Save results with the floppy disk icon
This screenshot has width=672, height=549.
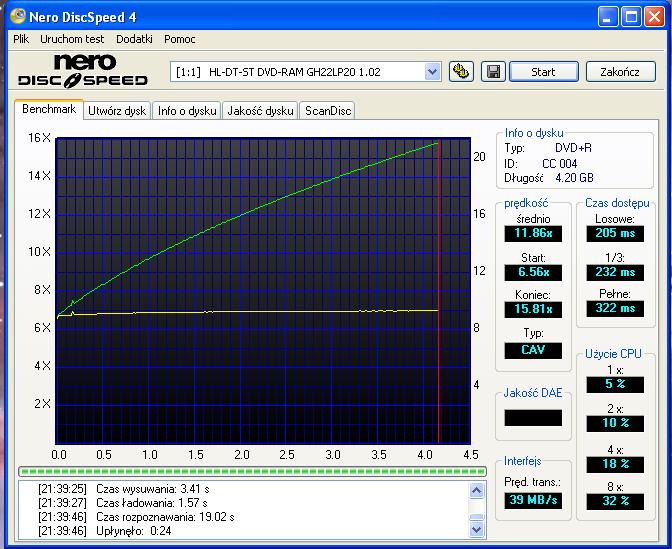pyautogui.click(x=493, y=72)
